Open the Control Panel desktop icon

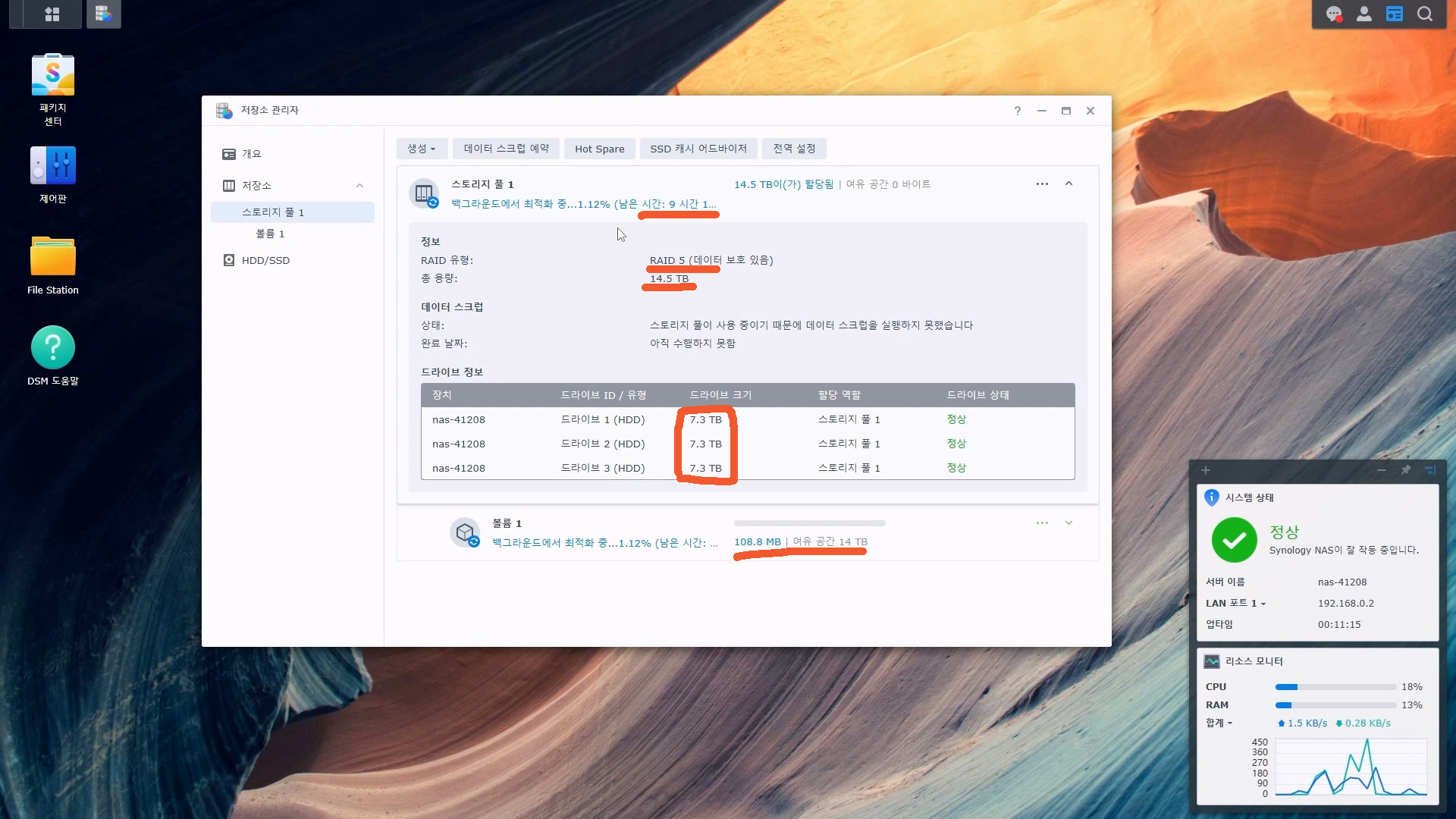pyautogui.click(x=53, y=166)
